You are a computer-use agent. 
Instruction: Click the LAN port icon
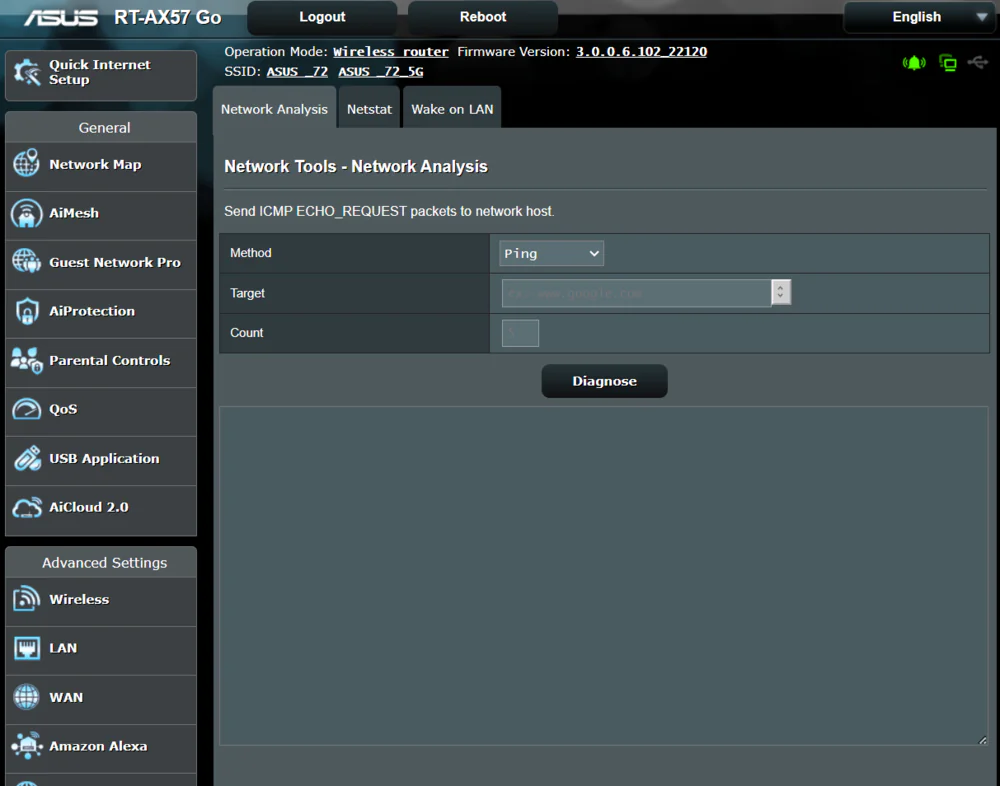tap(27, 648)
